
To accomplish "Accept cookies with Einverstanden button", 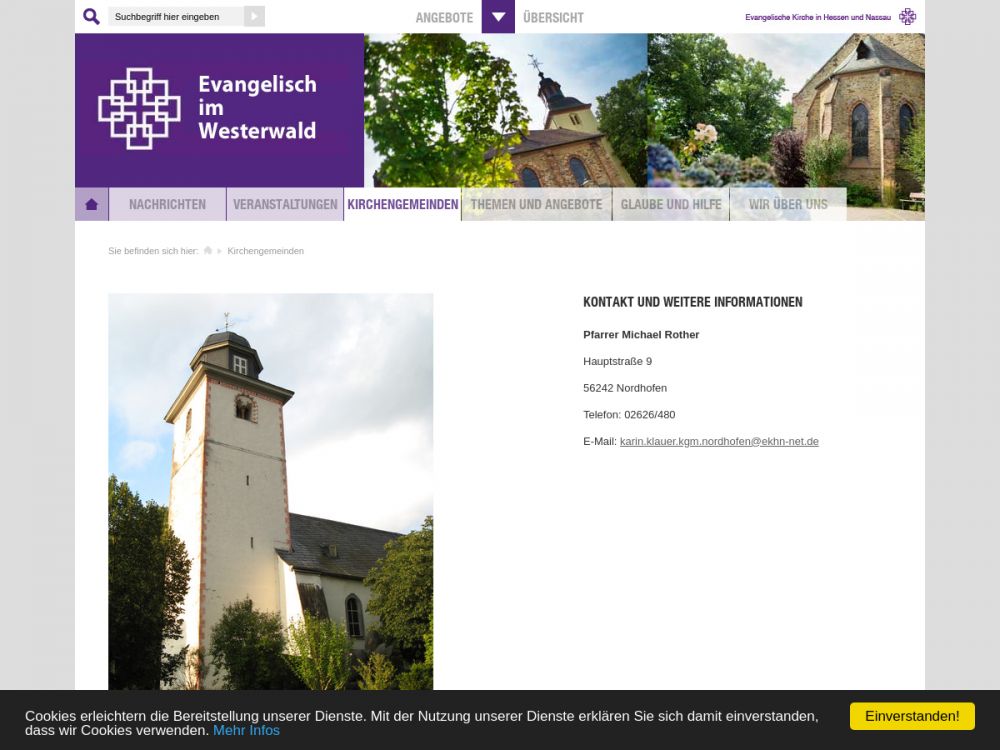I will [x=912, y=716].
